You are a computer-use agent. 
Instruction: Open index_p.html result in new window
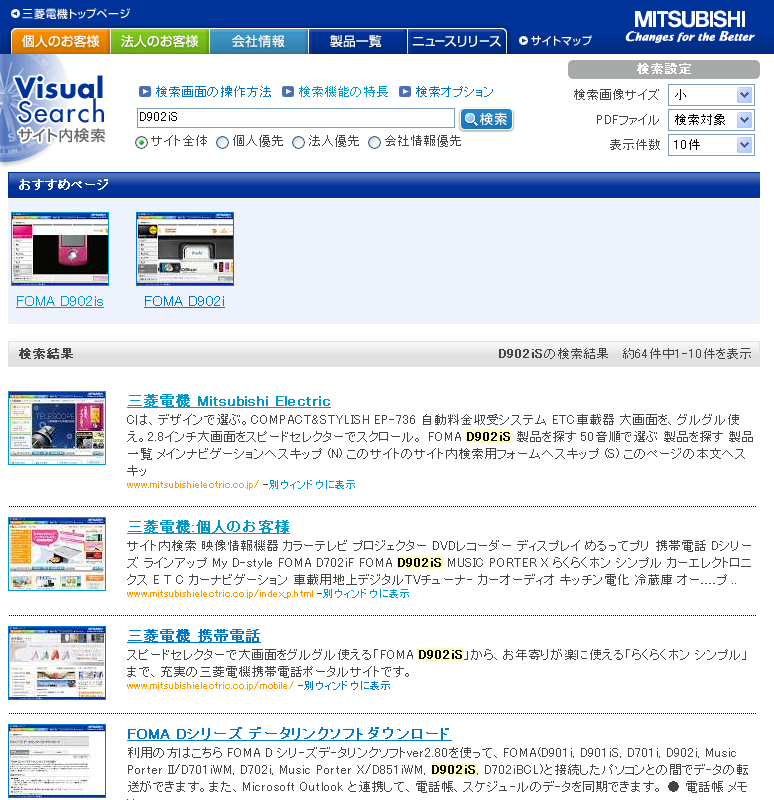click(366, 594)
